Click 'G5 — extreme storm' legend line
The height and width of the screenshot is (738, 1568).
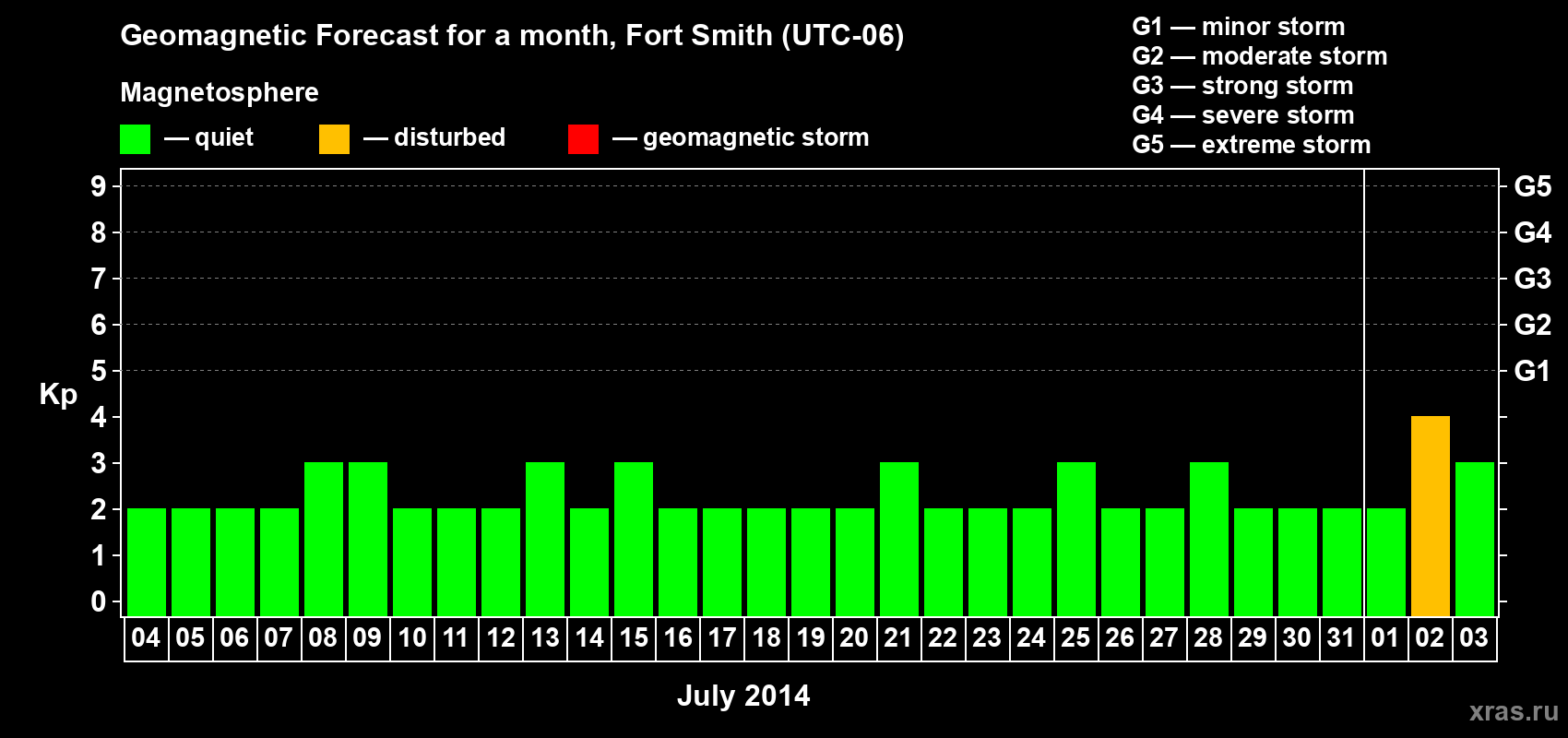point(1252,145)
